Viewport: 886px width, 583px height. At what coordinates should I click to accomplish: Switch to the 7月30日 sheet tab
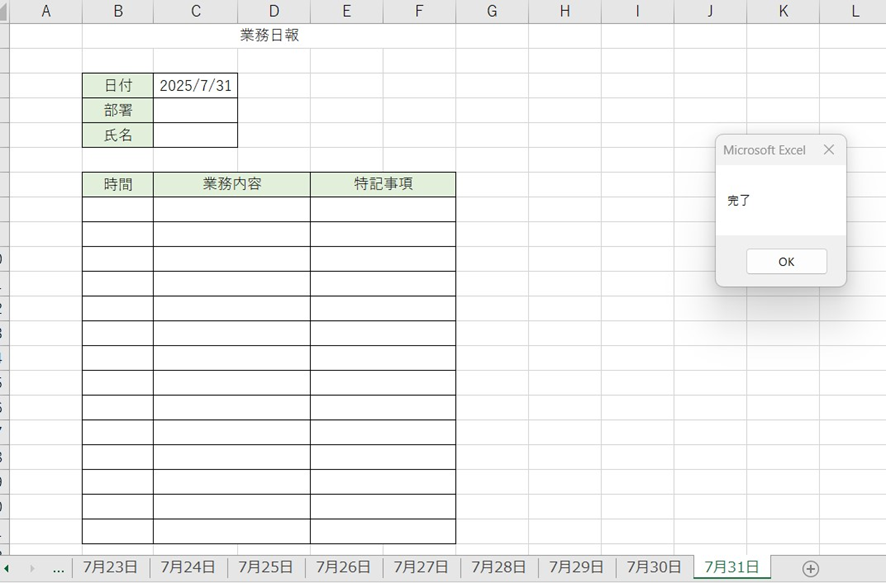(x=654, y=567)
